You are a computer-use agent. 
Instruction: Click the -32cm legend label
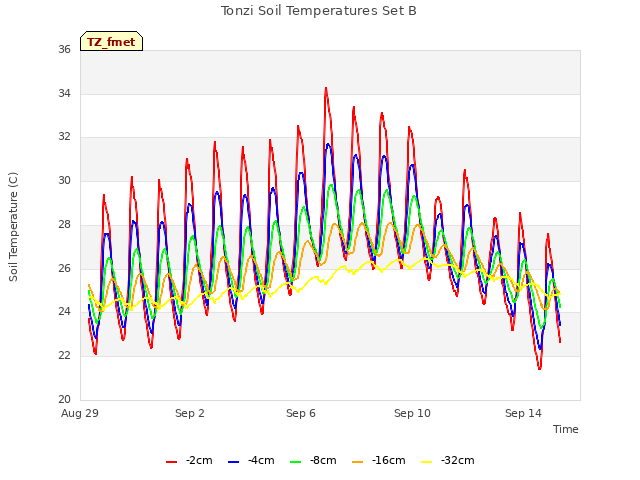(x=458, y=460)
